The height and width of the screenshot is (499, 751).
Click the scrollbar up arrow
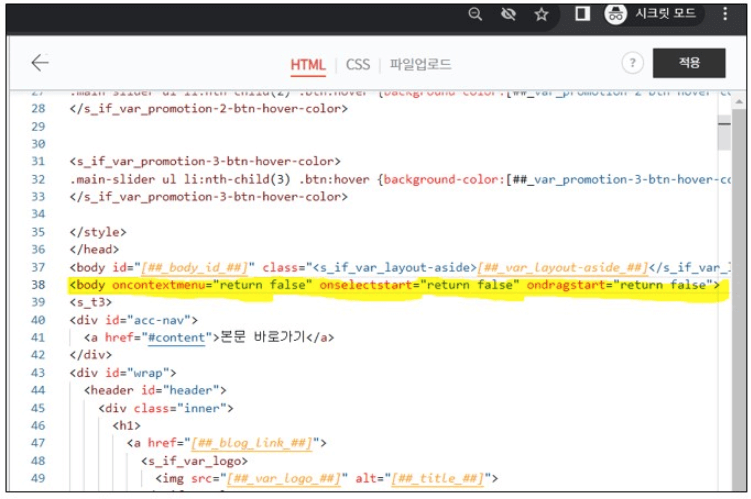tap(739, 102)
